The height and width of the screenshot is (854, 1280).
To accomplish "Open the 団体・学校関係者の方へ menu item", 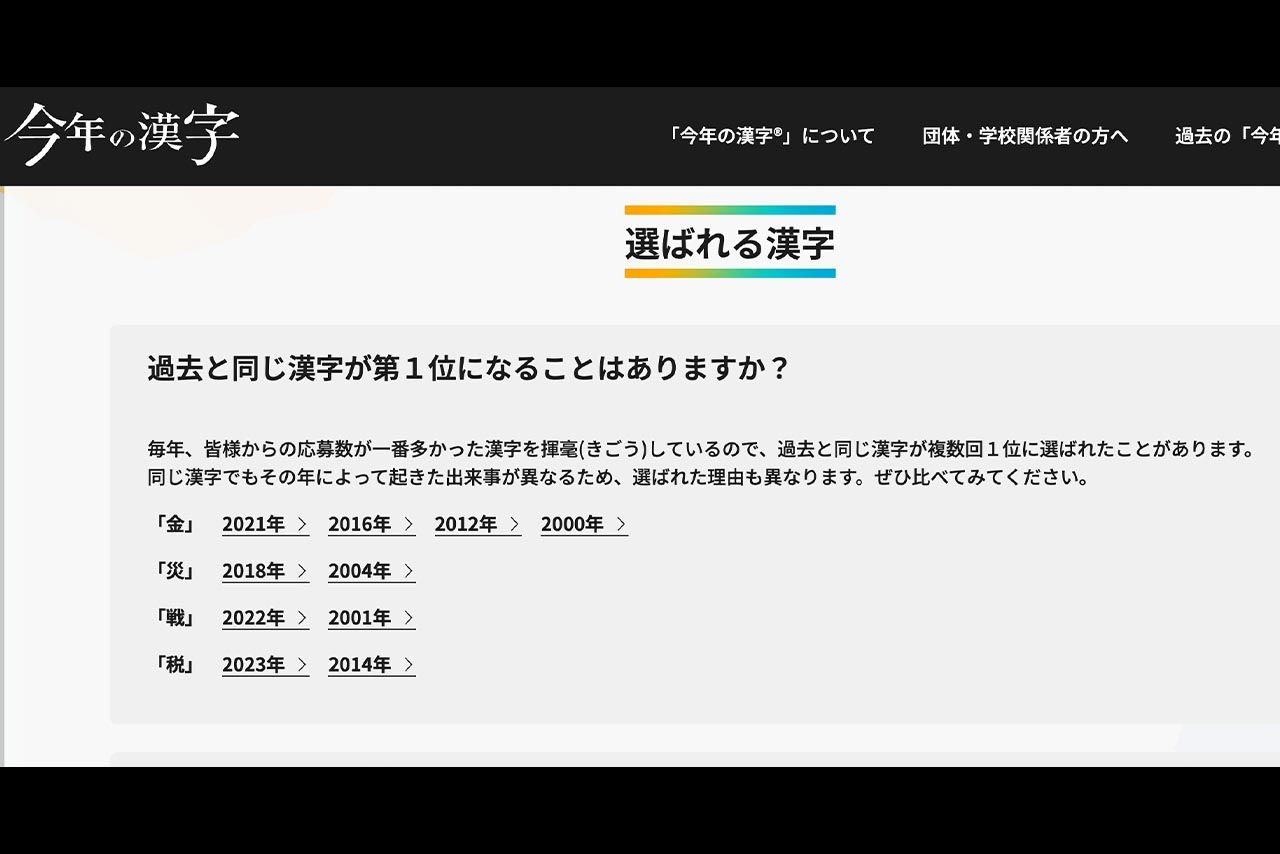I will [x=1023, y=136].
